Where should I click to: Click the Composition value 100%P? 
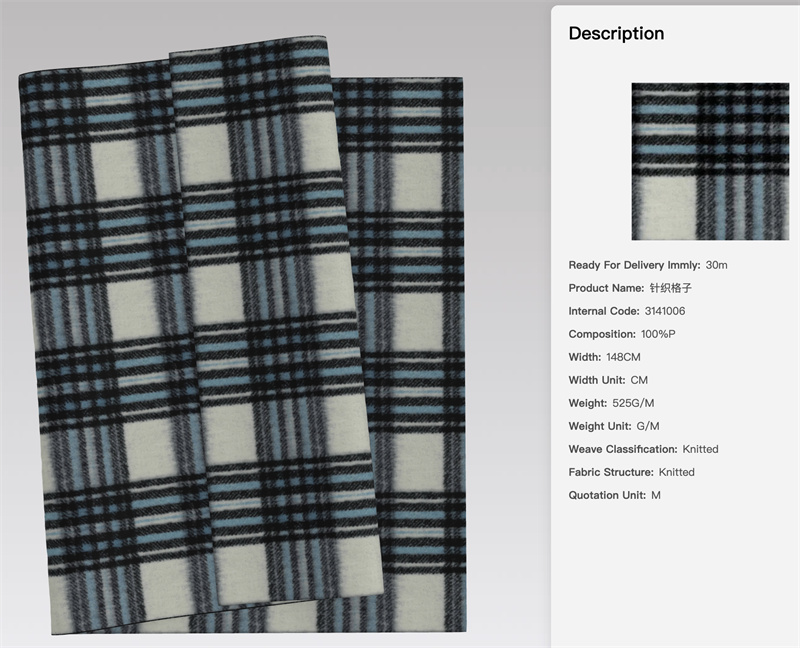tap(658, 334)
